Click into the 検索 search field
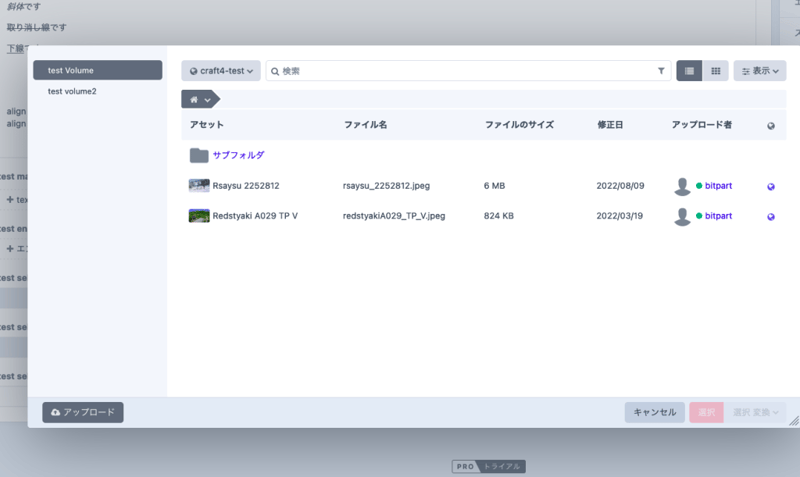Screen dimensions: 800x477 465,71
